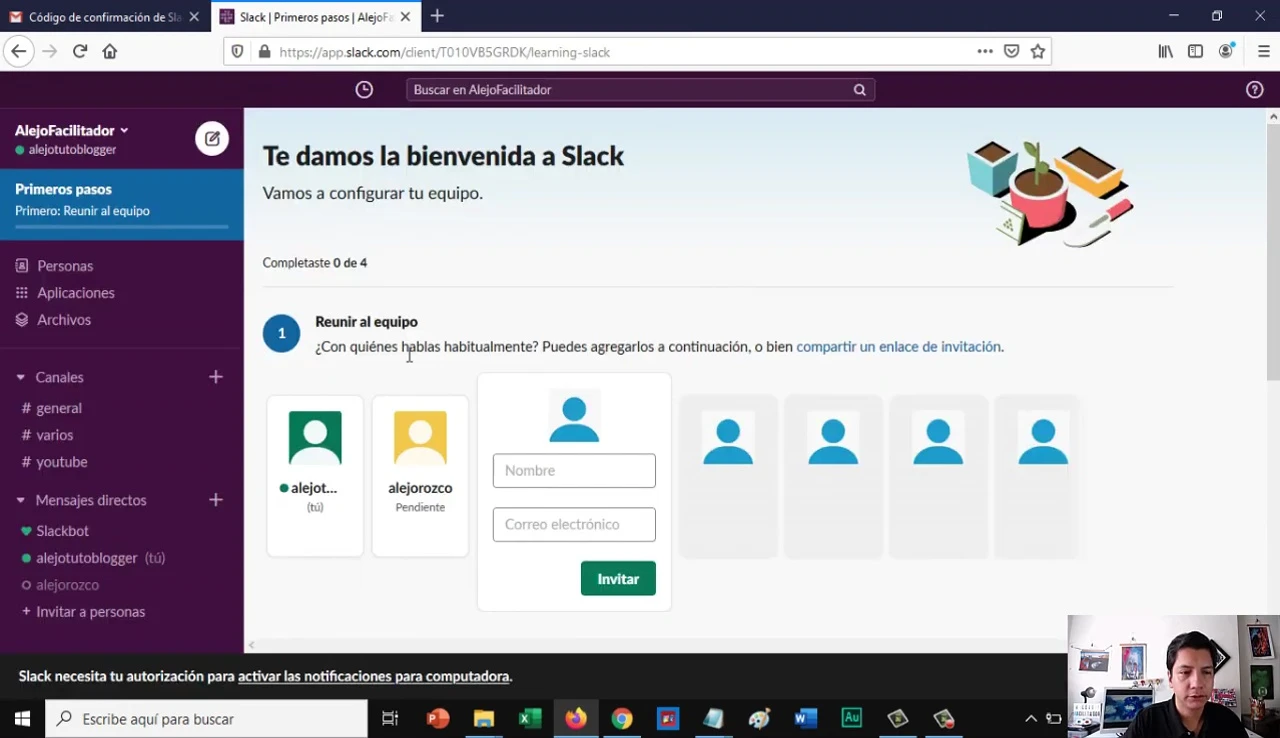Image resolution: width=1280 pixels, height=738 pixels.
Task: Click the green Invitar button
Action: tap(618, 579)
